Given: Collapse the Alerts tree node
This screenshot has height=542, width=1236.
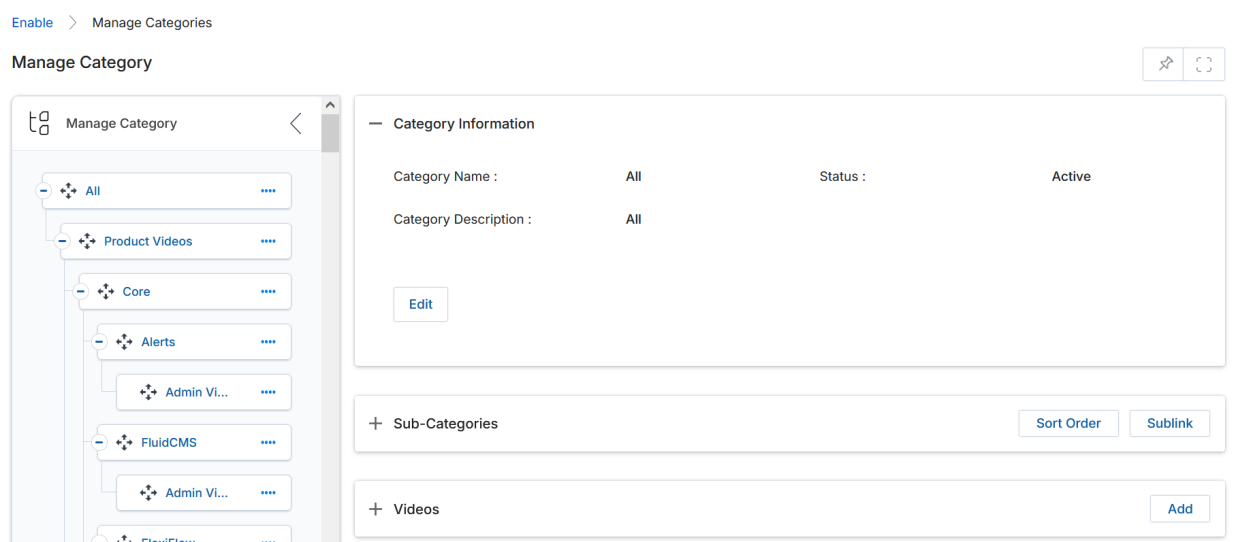Looking at the screenshot, I should pyautogui.click(x=99, y=342).
